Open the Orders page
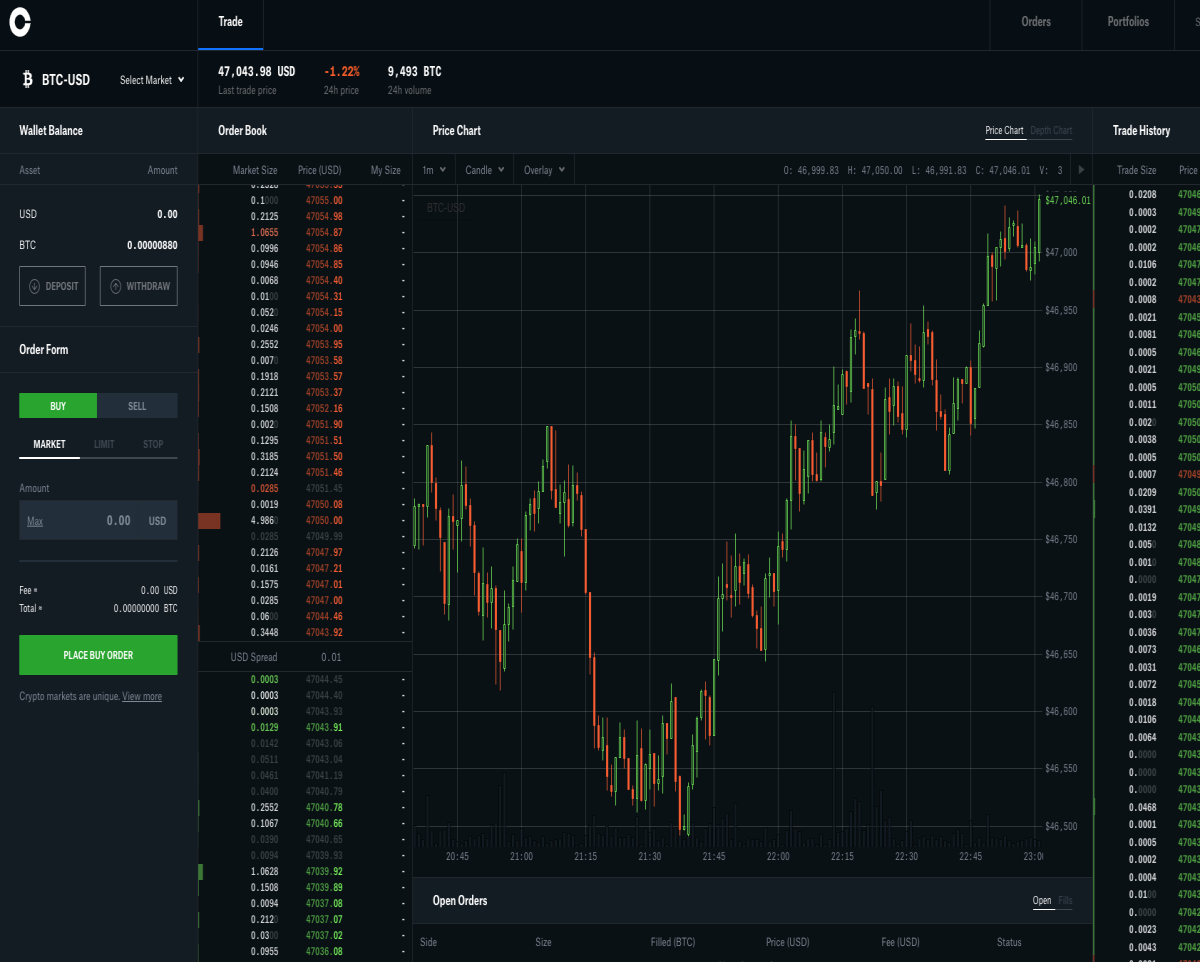This screenshot has height=962, width=1200. click(x=1036, y=22)
